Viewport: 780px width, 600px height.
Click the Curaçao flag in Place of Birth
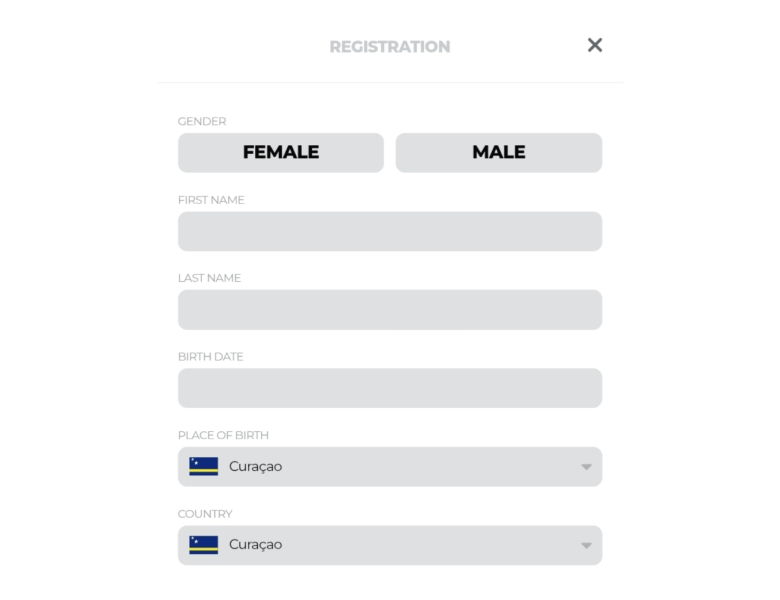[x=204, y=467]
